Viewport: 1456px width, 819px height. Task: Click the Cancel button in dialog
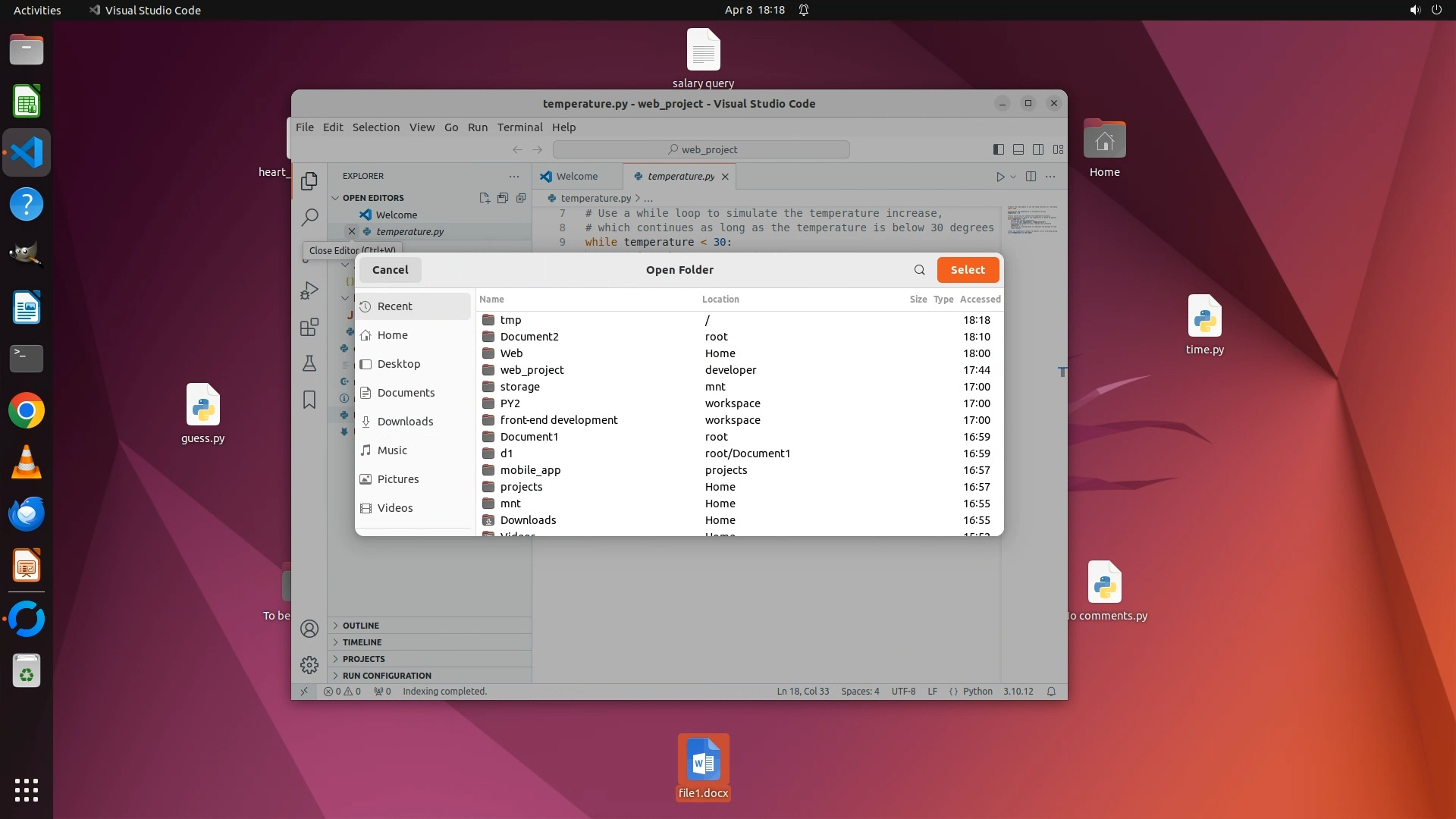pos(390,270)
